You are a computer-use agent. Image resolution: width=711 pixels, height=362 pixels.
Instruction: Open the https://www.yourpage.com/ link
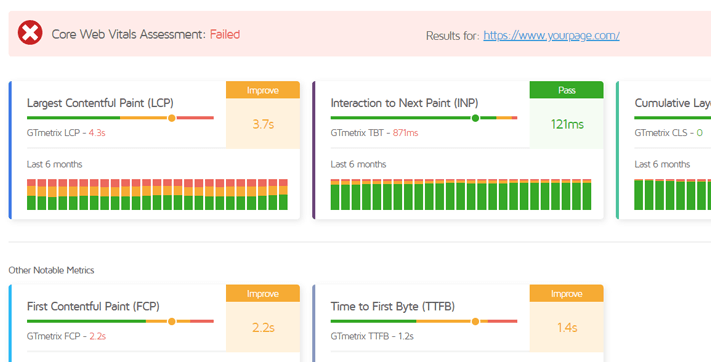tap(551, 35)
